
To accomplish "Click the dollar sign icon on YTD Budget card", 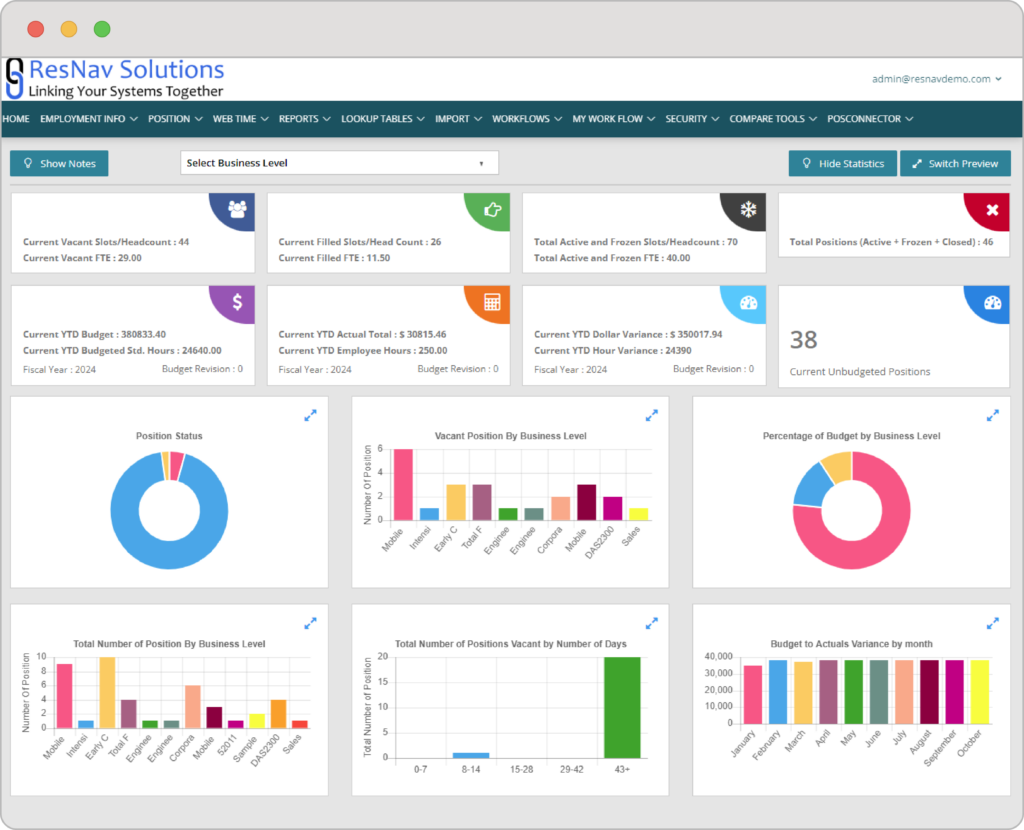I will [237, 301].
